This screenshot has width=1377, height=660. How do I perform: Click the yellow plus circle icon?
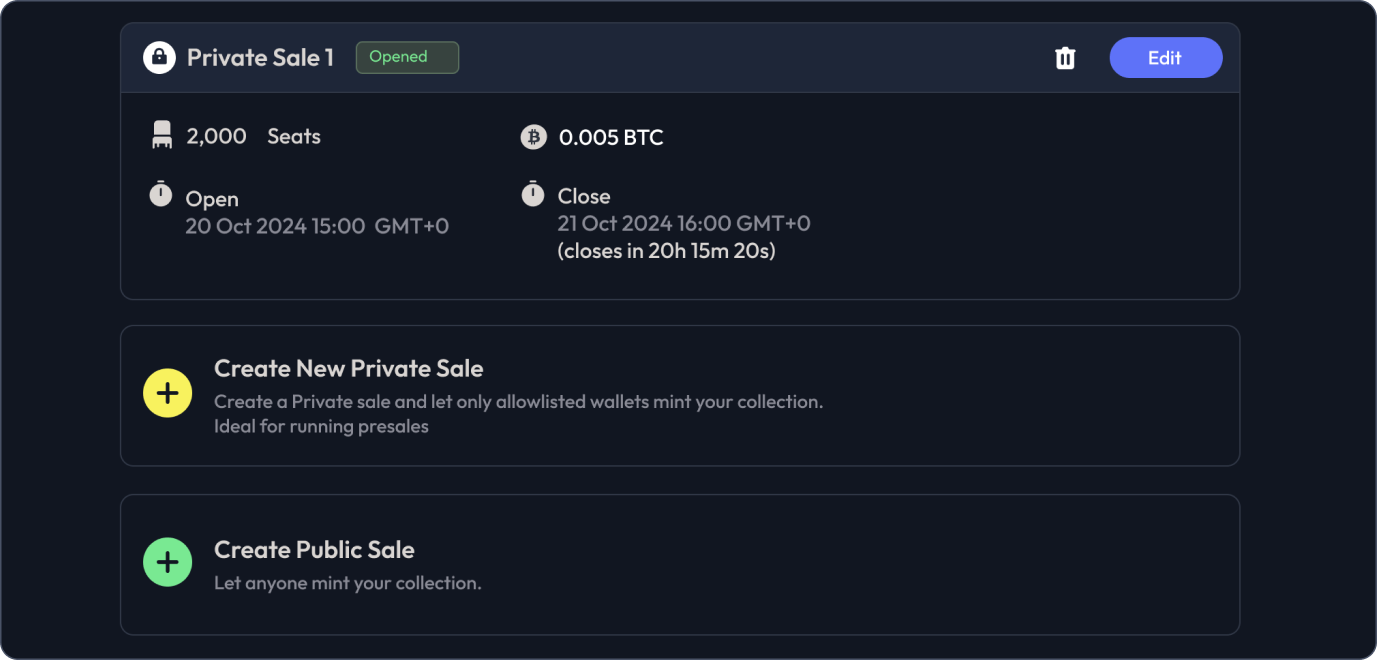[168, 393]
